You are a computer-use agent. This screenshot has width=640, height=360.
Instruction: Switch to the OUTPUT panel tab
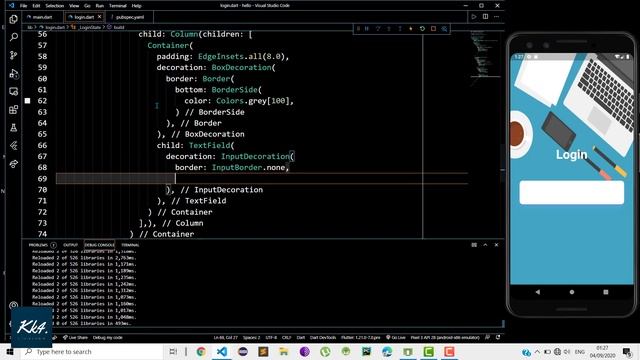point(70,245)
